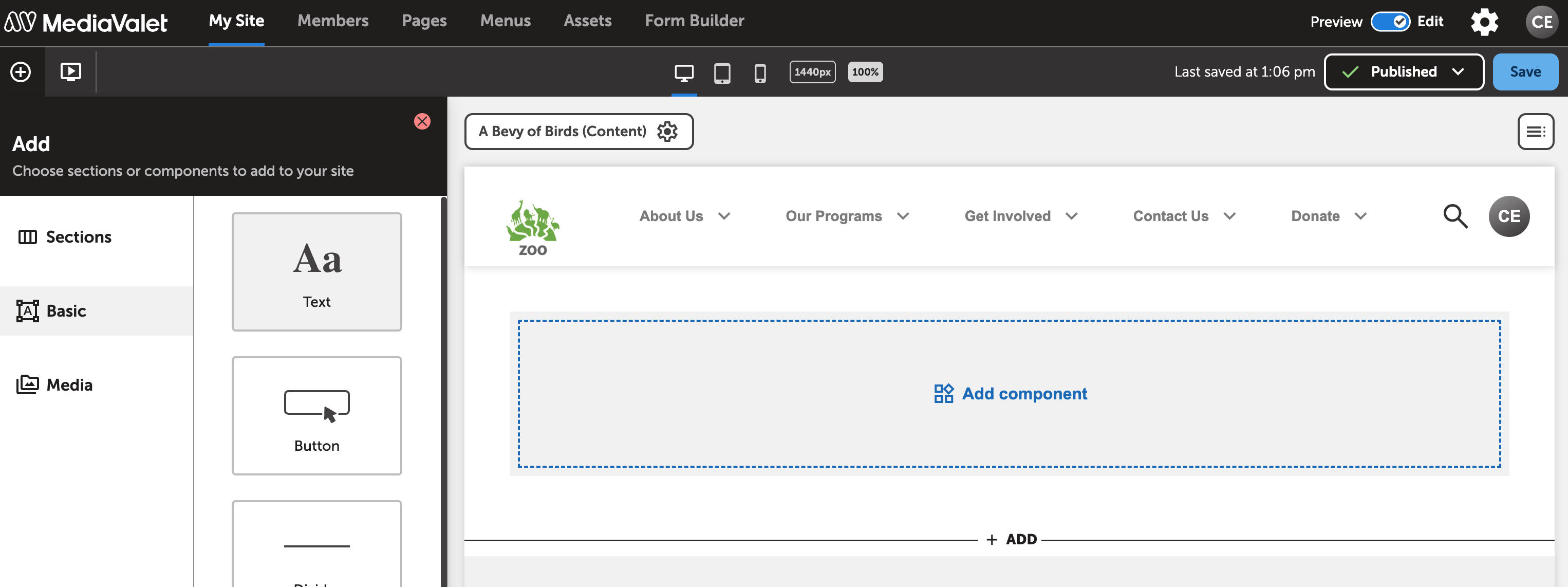Open CE user avatar in top header

1542,22
